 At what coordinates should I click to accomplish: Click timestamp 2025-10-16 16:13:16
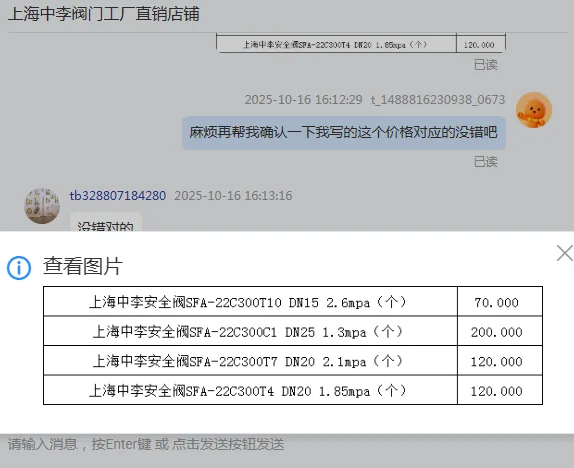point(233,196)
